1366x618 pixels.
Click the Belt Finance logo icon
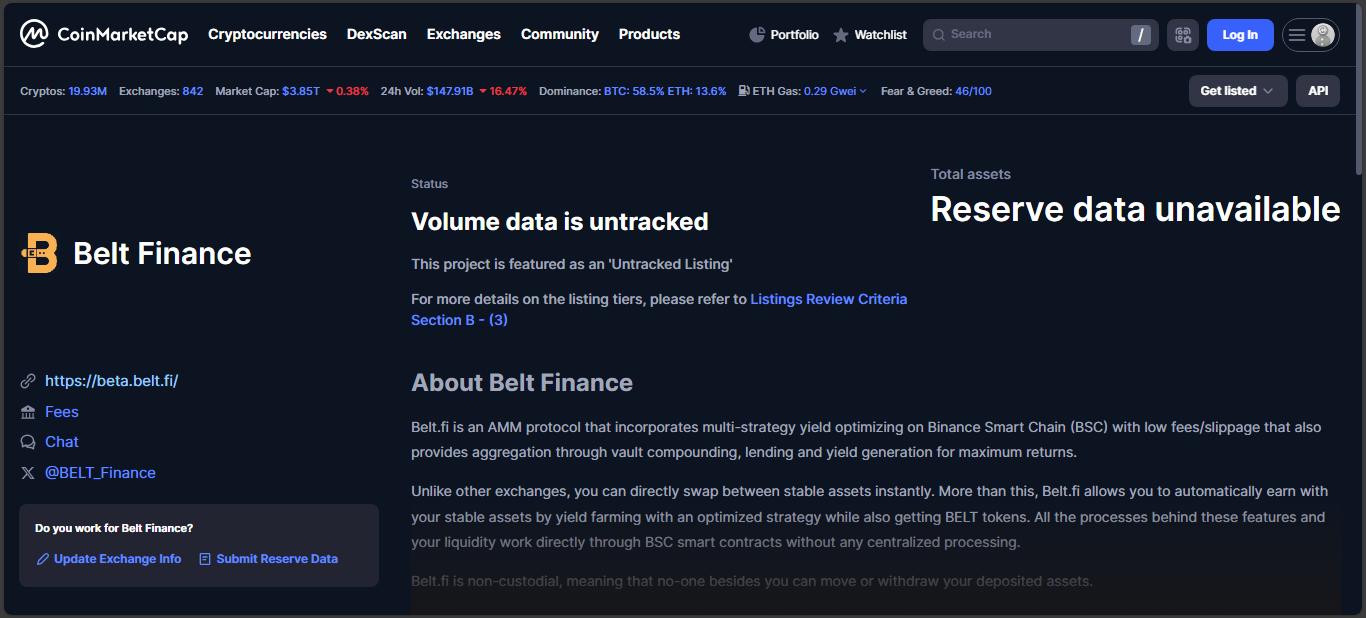click(x=41, y=253)
